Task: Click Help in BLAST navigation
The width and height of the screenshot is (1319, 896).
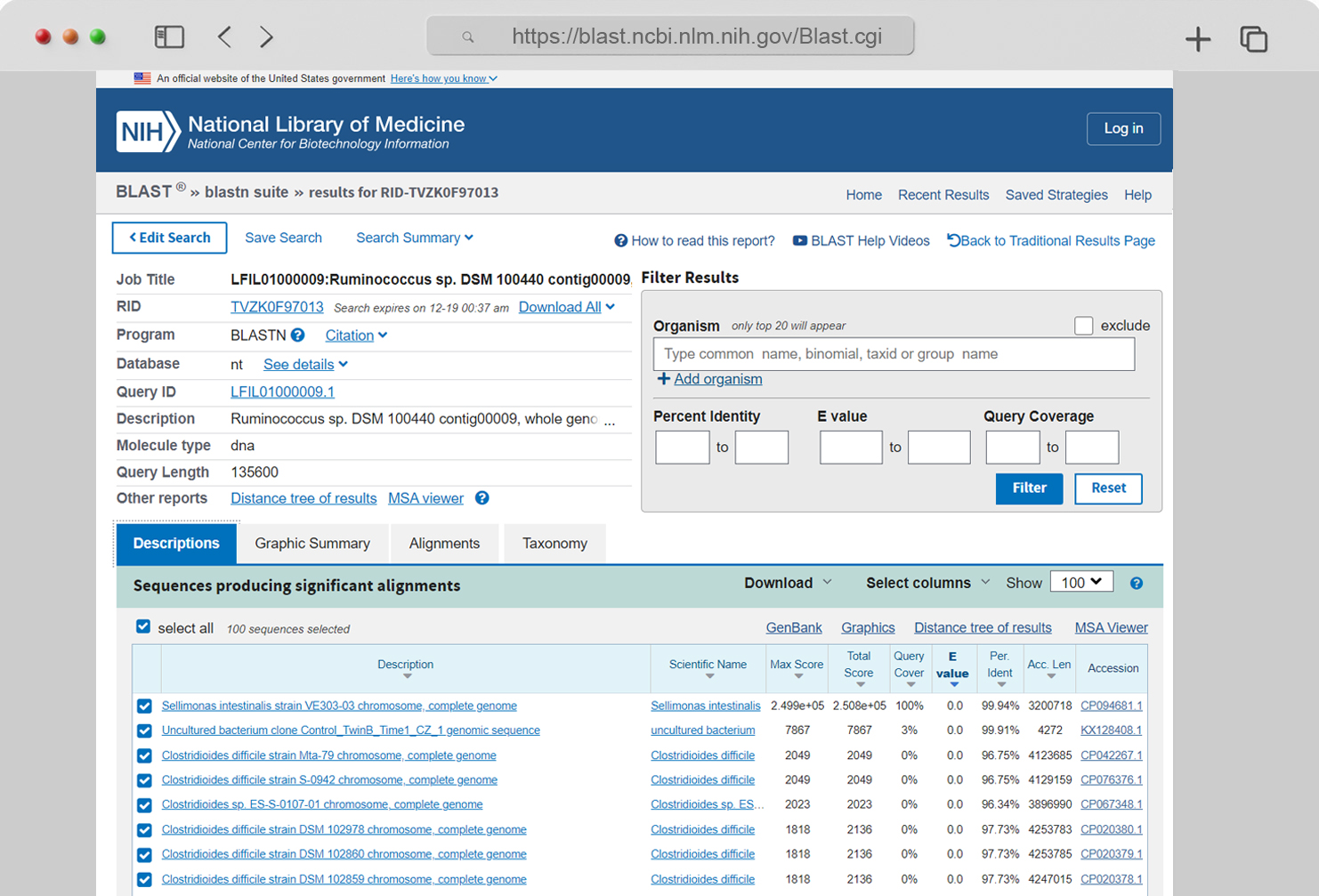Action: pos(1137,195)
